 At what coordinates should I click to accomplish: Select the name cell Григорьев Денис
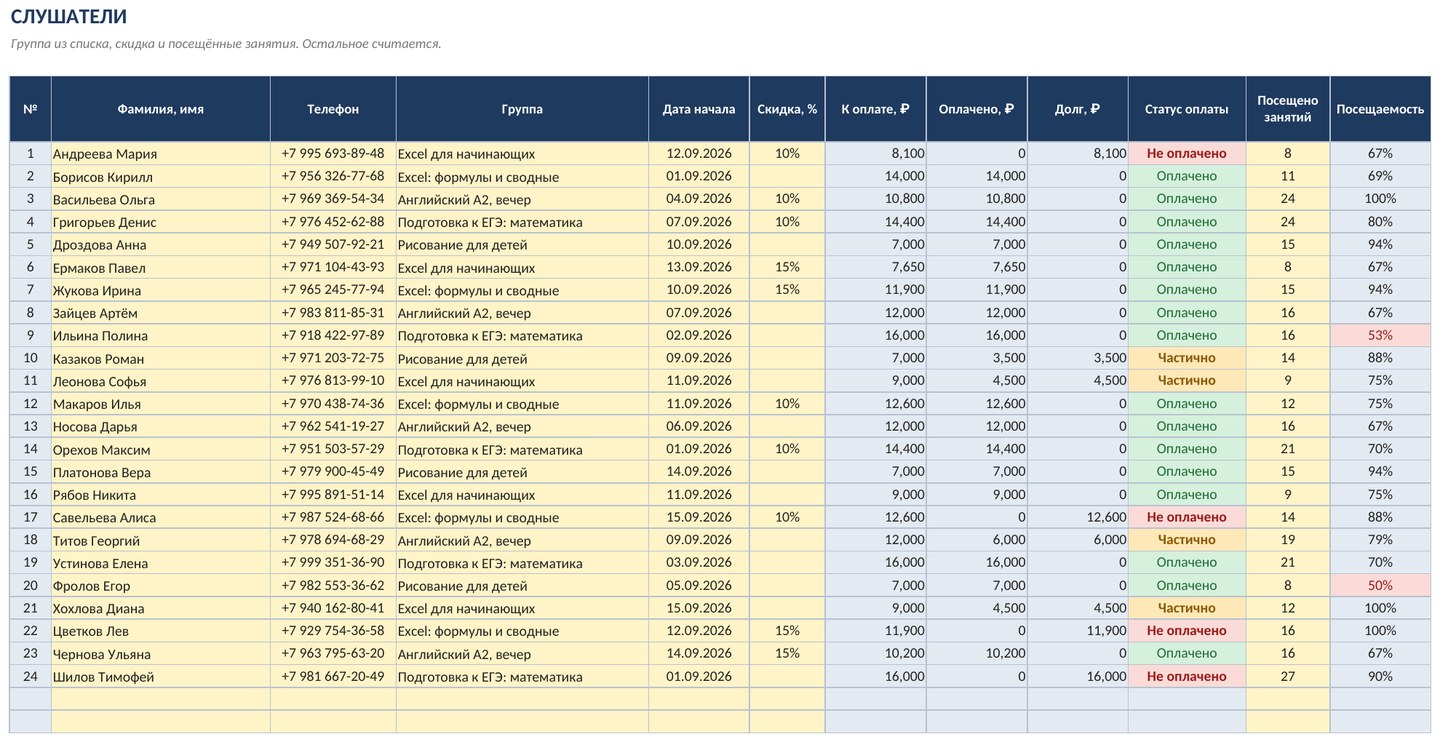[160, 222]
